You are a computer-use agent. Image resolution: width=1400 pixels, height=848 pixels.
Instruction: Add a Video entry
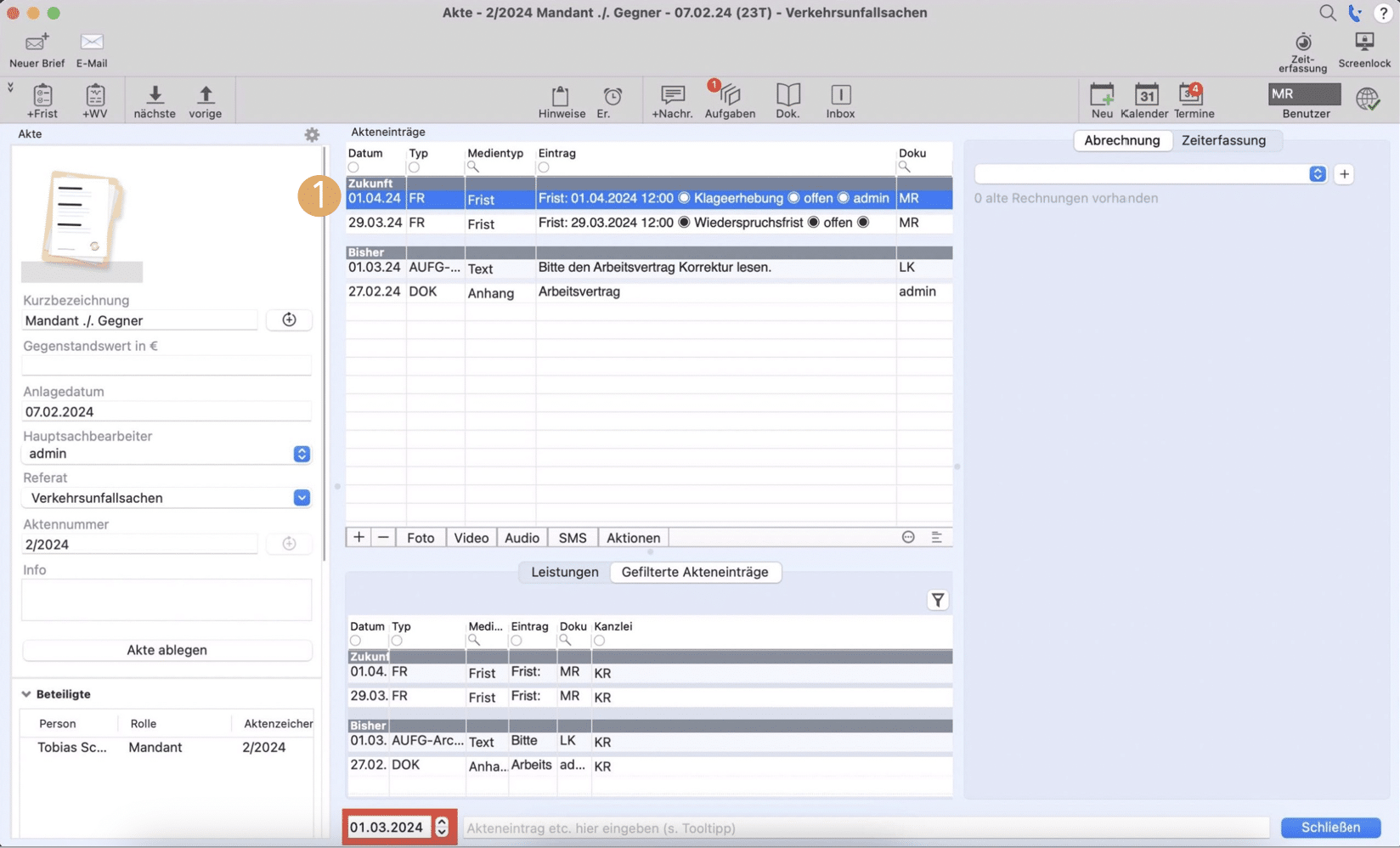coord(471,538)
